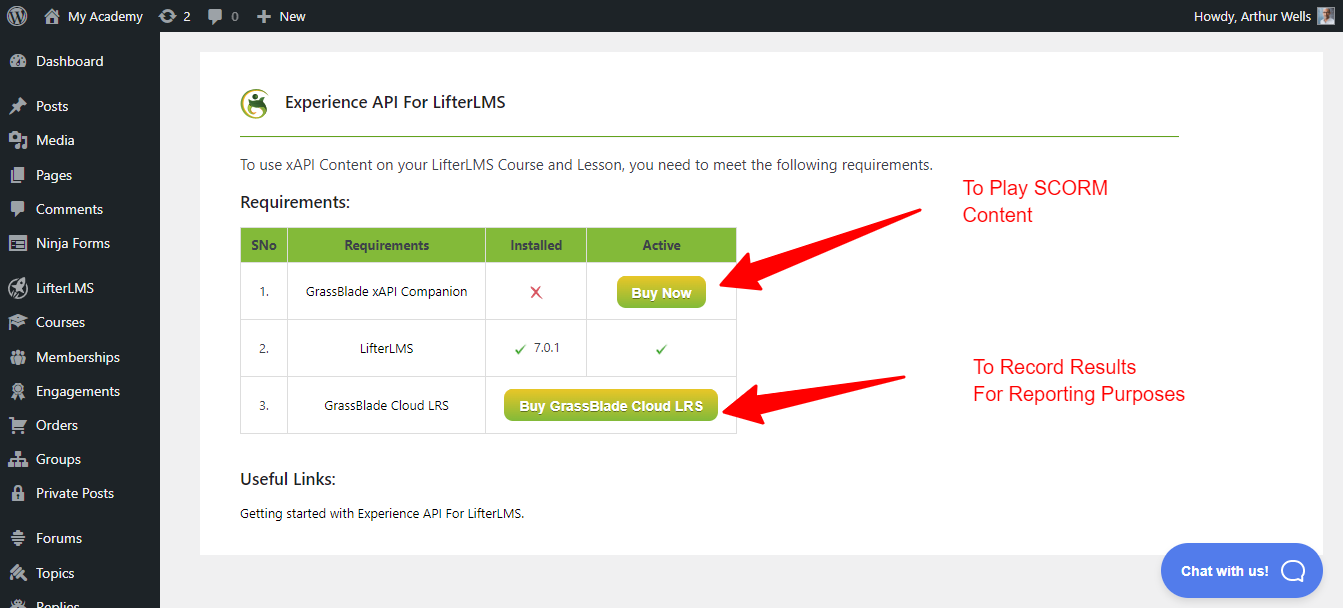
Task: Open Media library from the sidebar icon
Action: click(21, 140)
